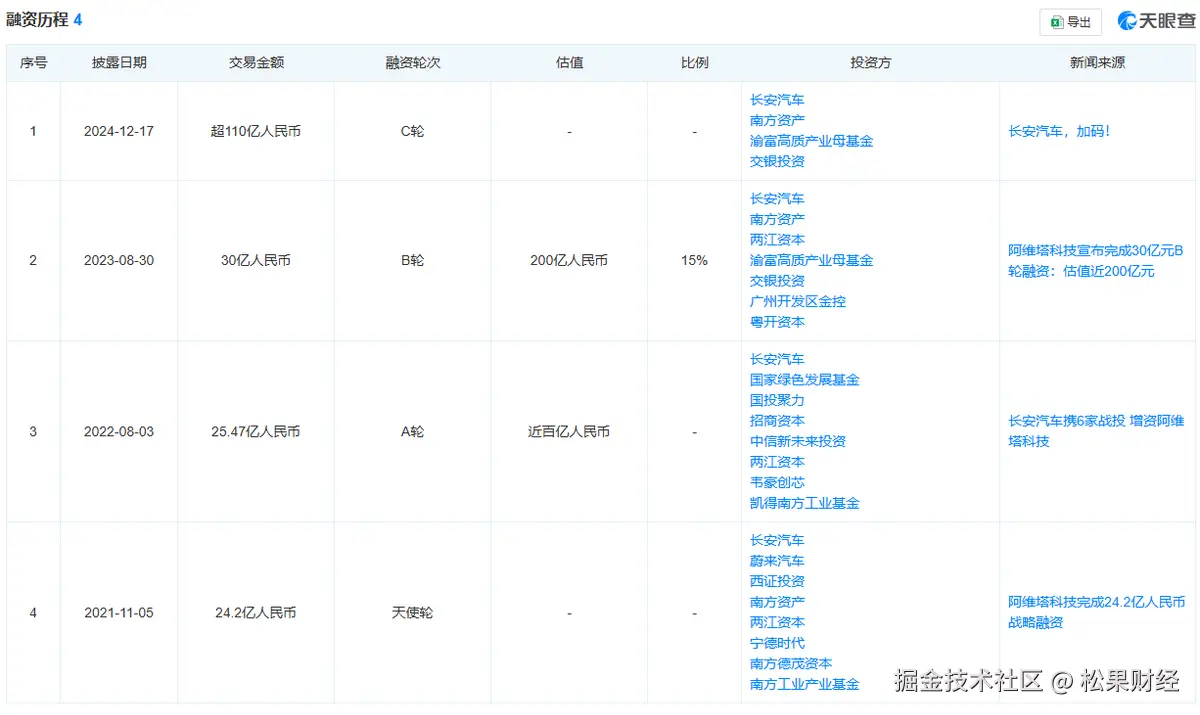Click the 序号 column header

point(33,62)
